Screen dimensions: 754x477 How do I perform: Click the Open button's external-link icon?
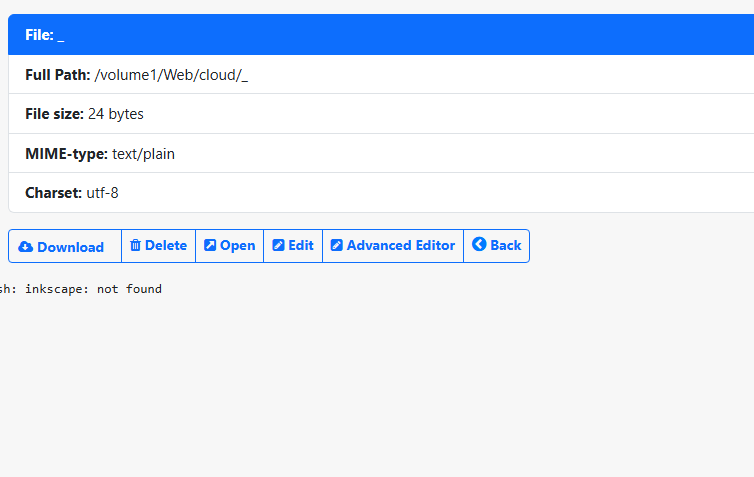pos(210,246)
